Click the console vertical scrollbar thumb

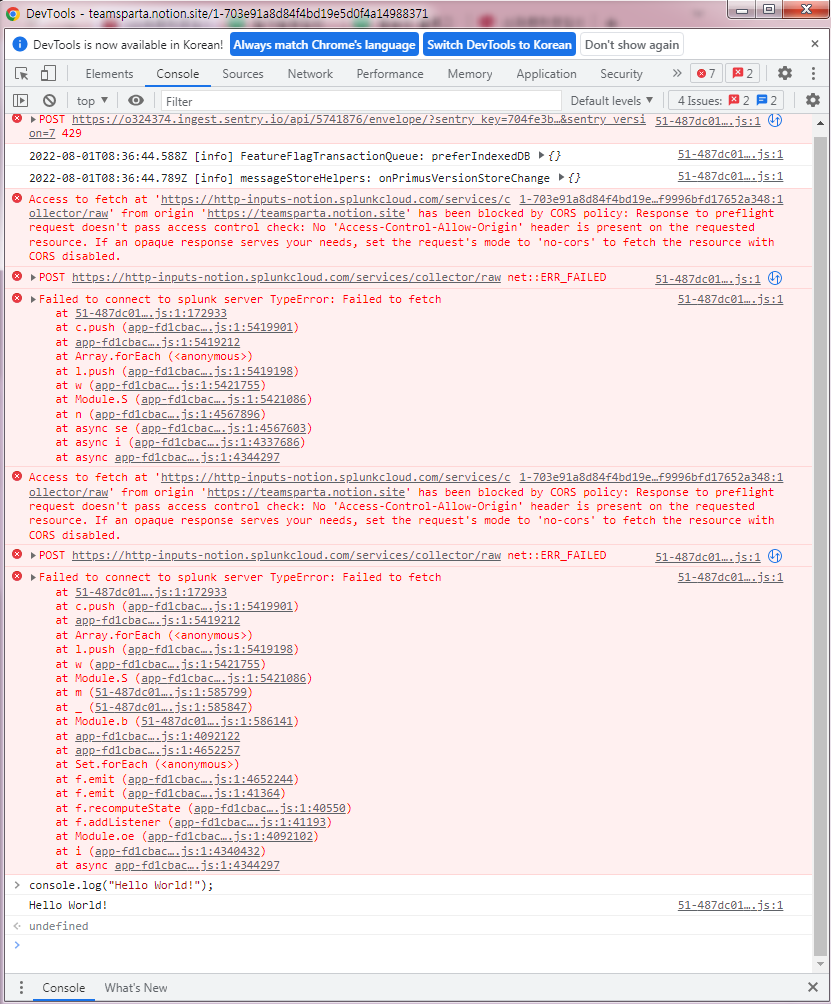tap(820, 544)
